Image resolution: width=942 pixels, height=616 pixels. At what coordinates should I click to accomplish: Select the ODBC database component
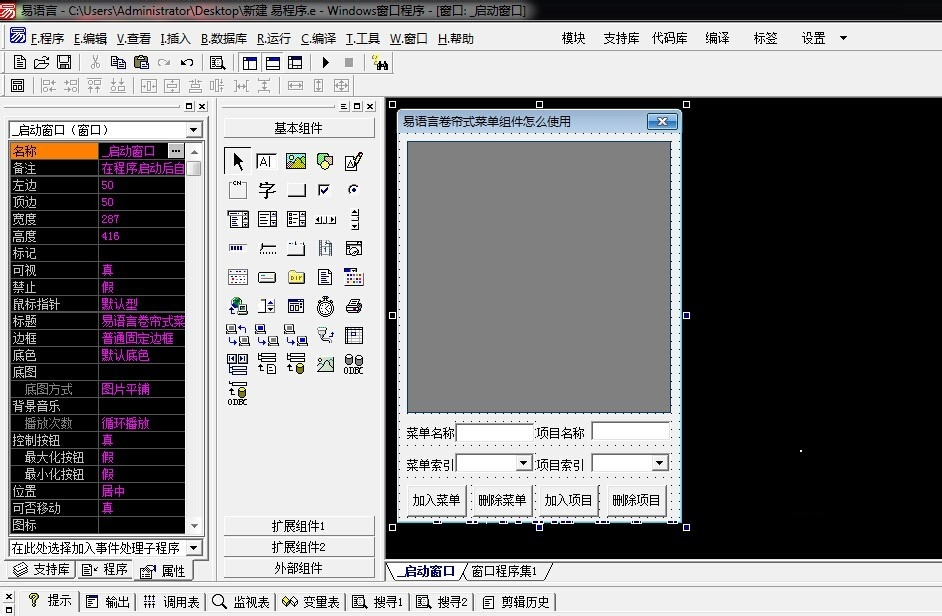353,364
